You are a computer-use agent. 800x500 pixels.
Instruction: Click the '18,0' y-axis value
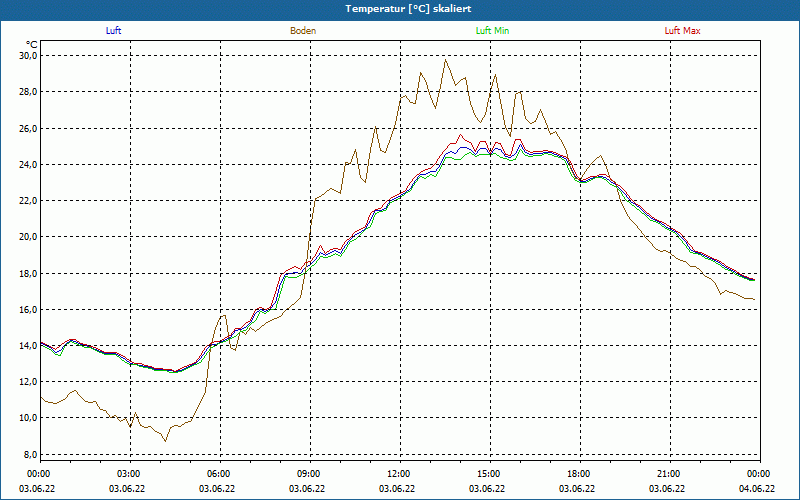tap(29, 273)
